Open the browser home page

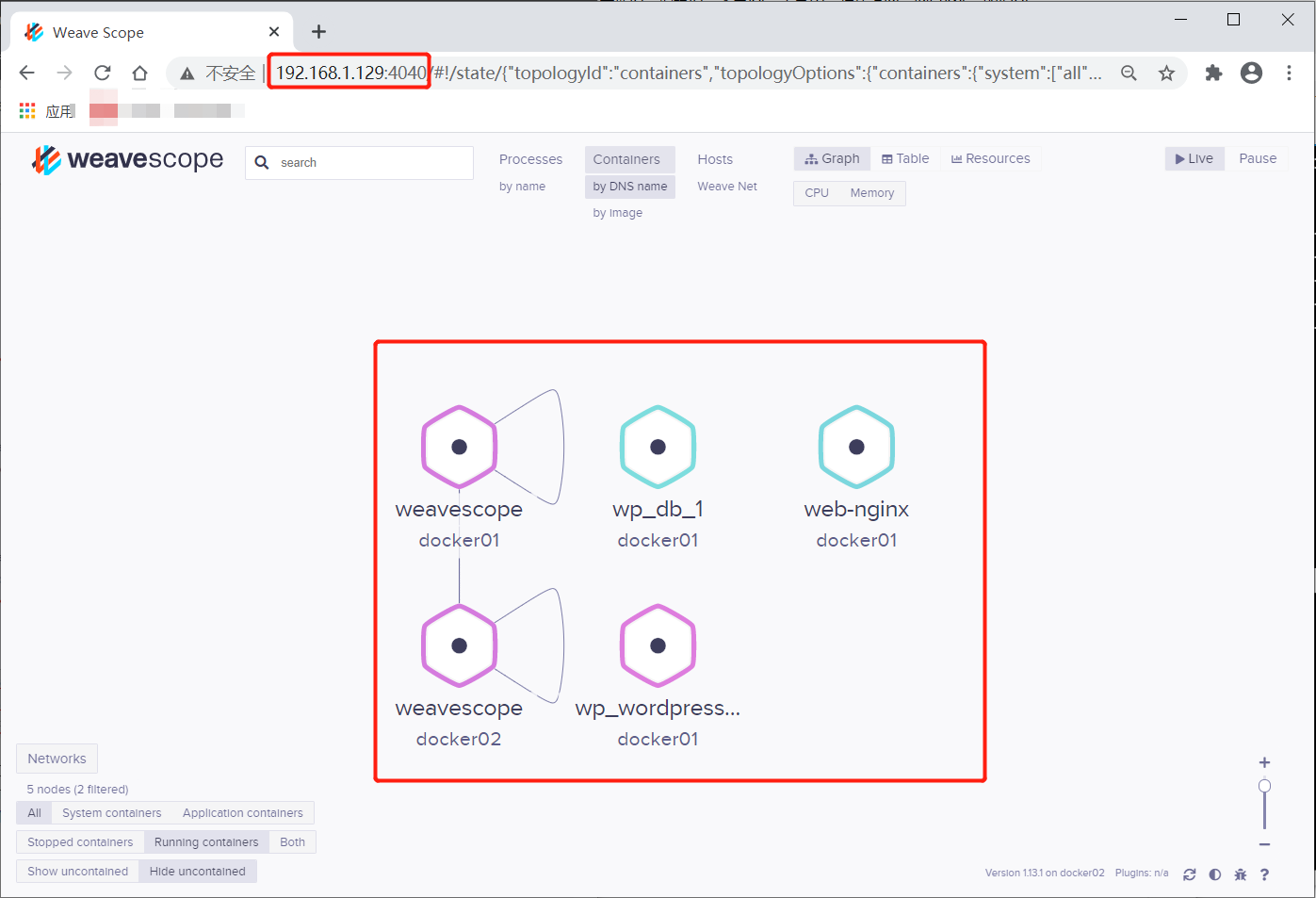coord(139,73)
